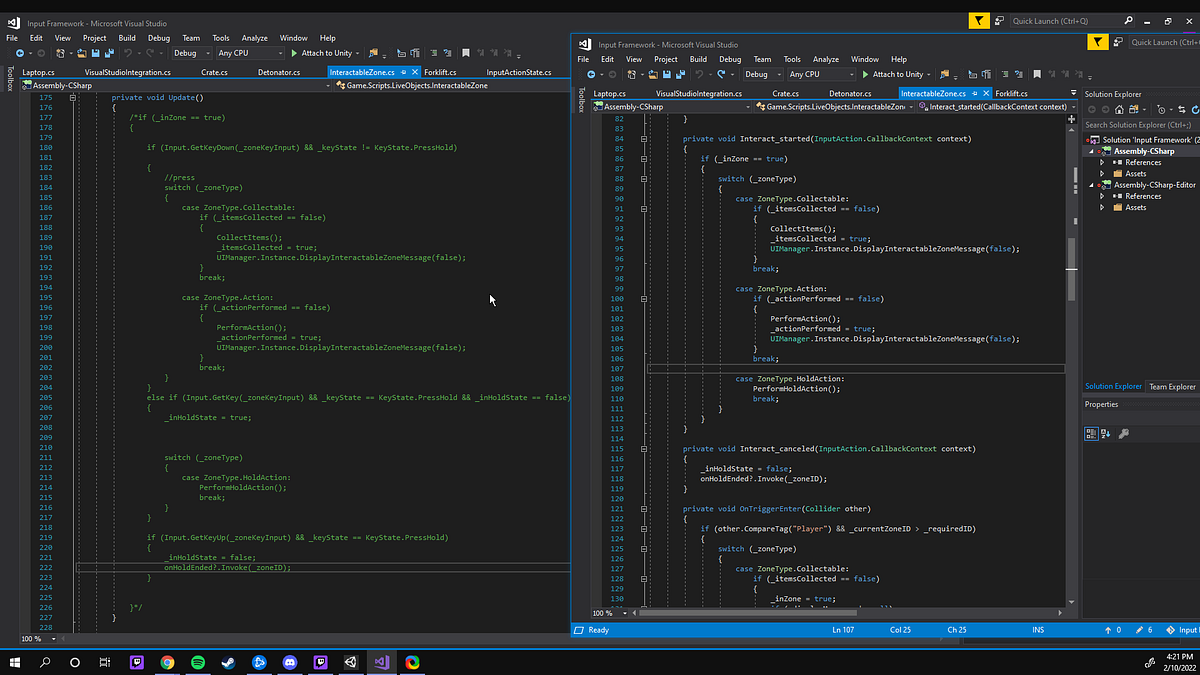
Task: Click the Home icon in Solution Explorer
Action: 1118,110
